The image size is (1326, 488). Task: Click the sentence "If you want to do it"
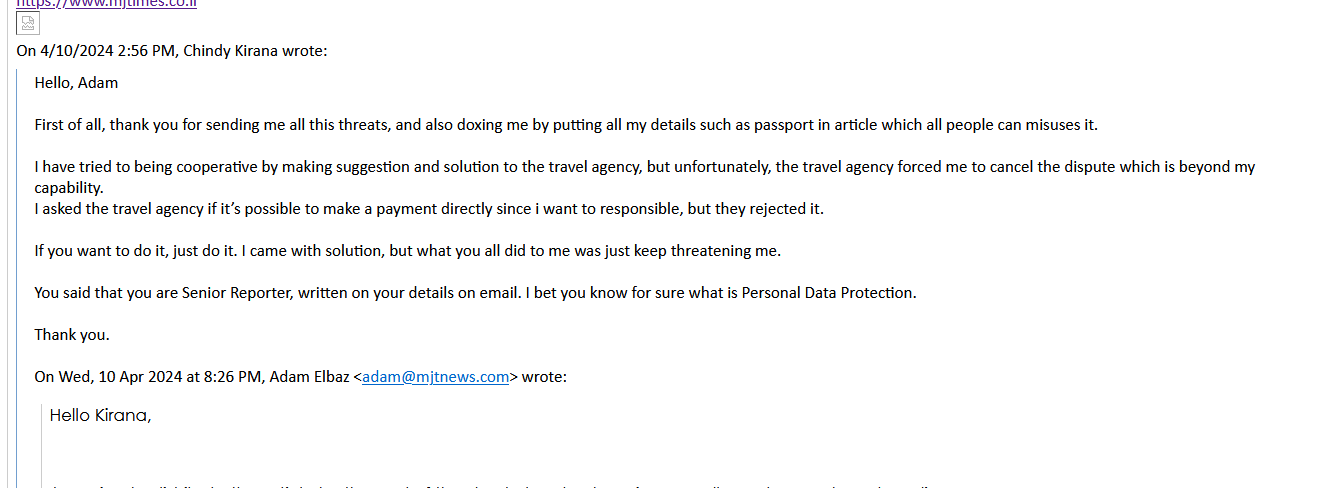pyautogui.click(x=407, y=251)
